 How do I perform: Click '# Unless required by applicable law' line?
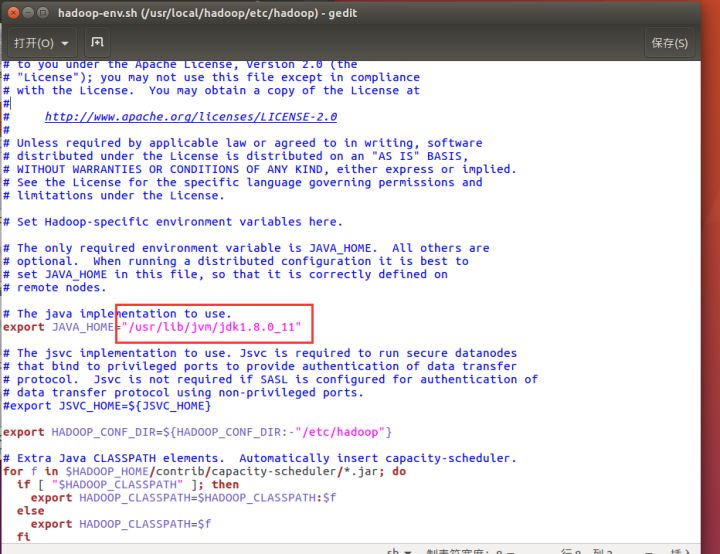pos(242,143)
